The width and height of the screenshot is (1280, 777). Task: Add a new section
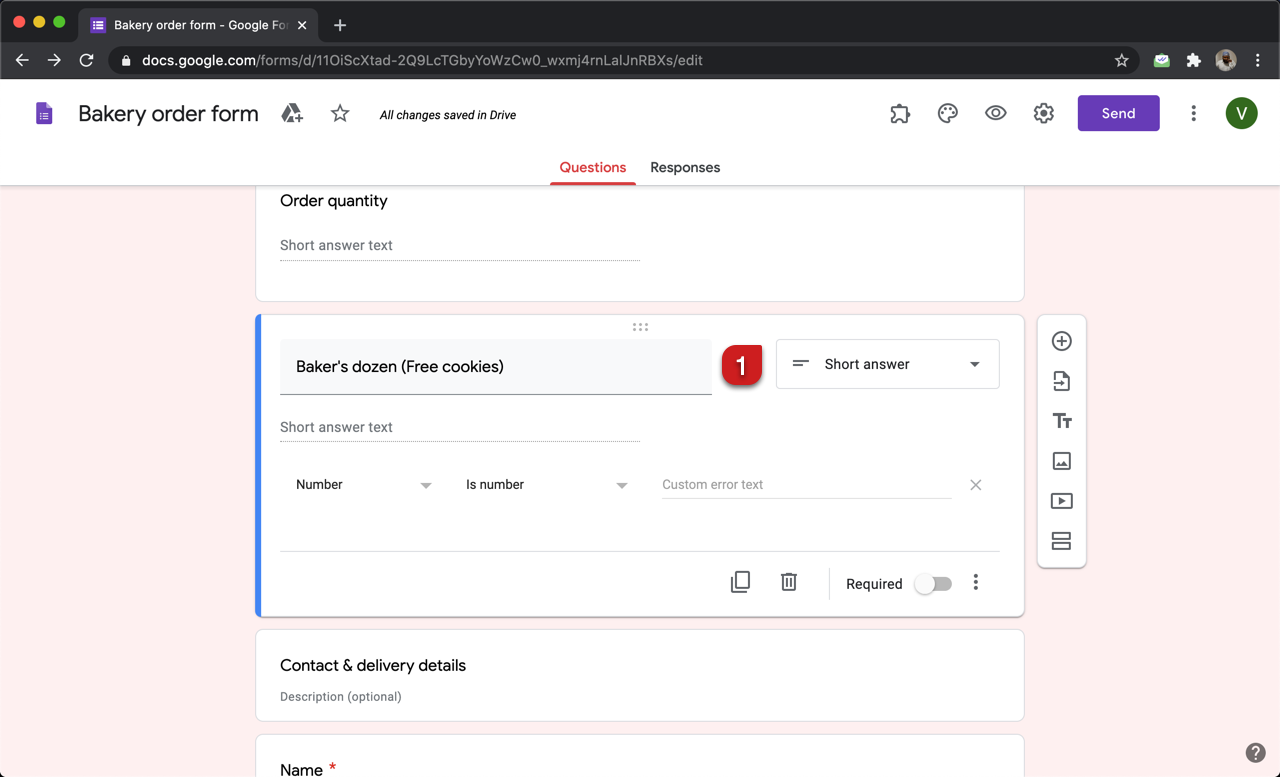(1061, 540)
